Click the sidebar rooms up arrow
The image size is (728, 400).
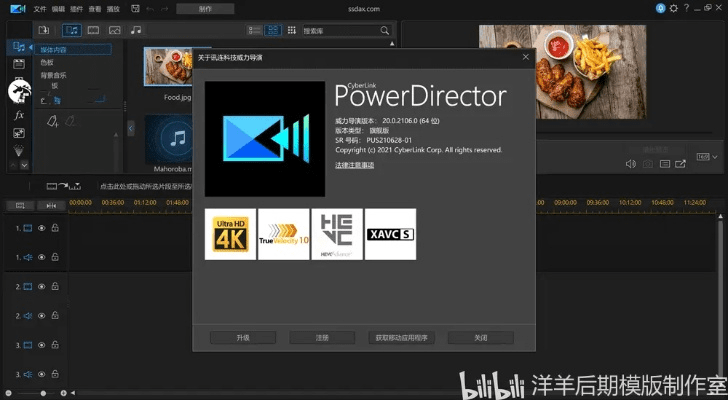pyautogui.click(x=13, y=165)
